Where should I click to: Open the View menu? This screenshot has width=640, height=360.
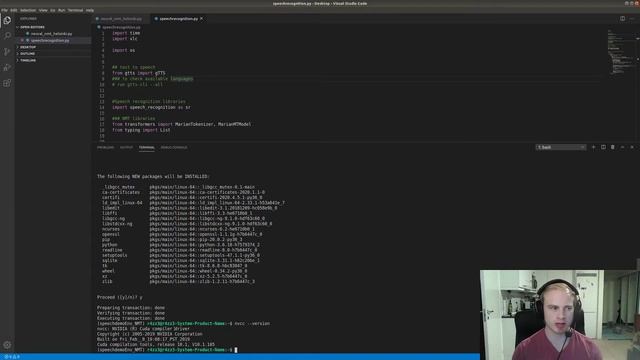point(43,10)
